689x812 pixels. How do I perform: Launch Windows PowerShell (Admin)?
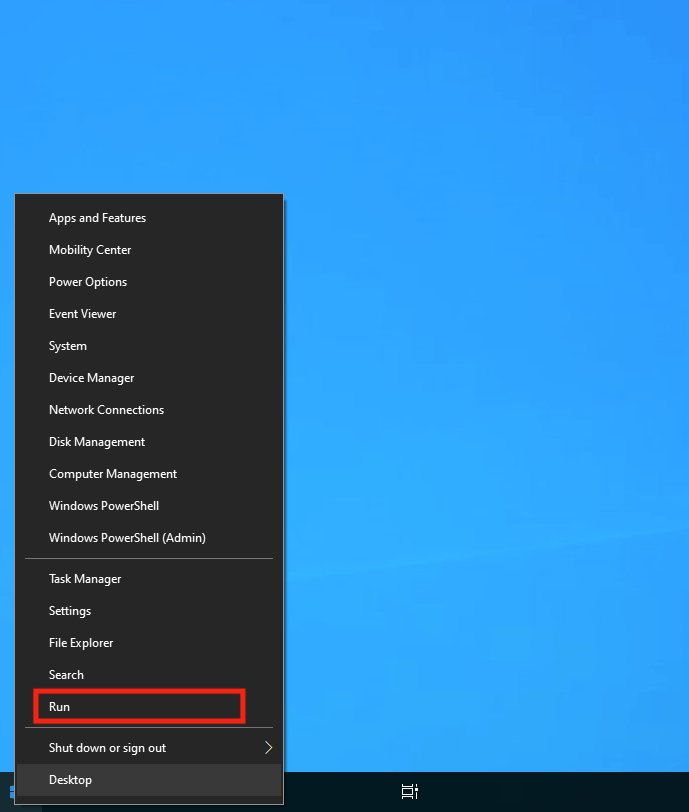(149, 538)
